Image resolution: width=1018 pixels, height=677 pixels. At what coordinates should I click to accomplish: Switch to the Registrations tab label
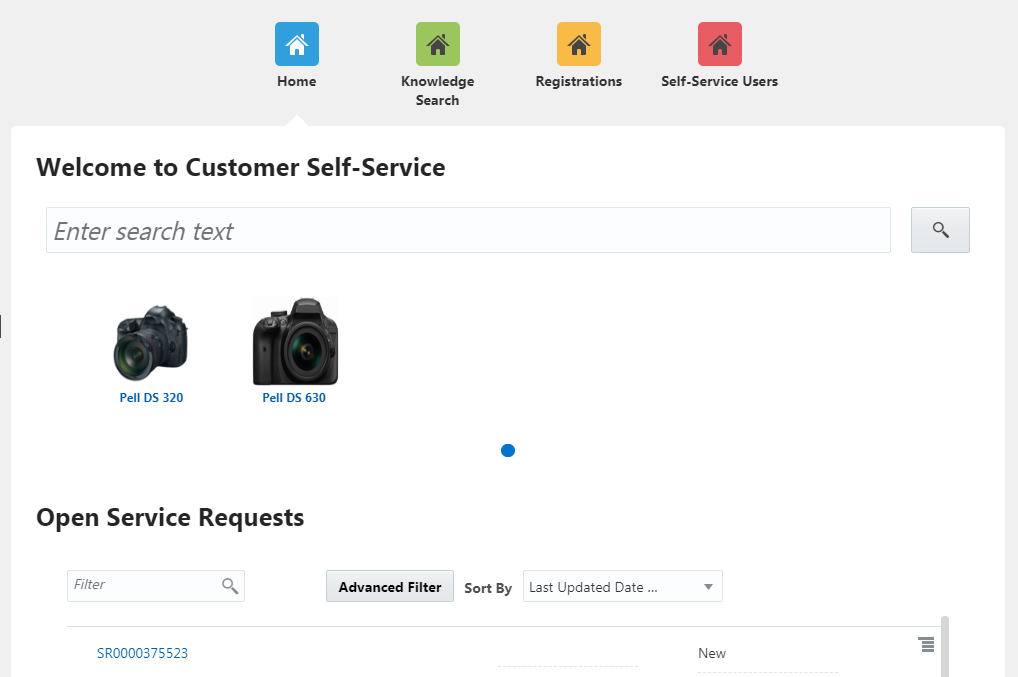coord(579,82)
